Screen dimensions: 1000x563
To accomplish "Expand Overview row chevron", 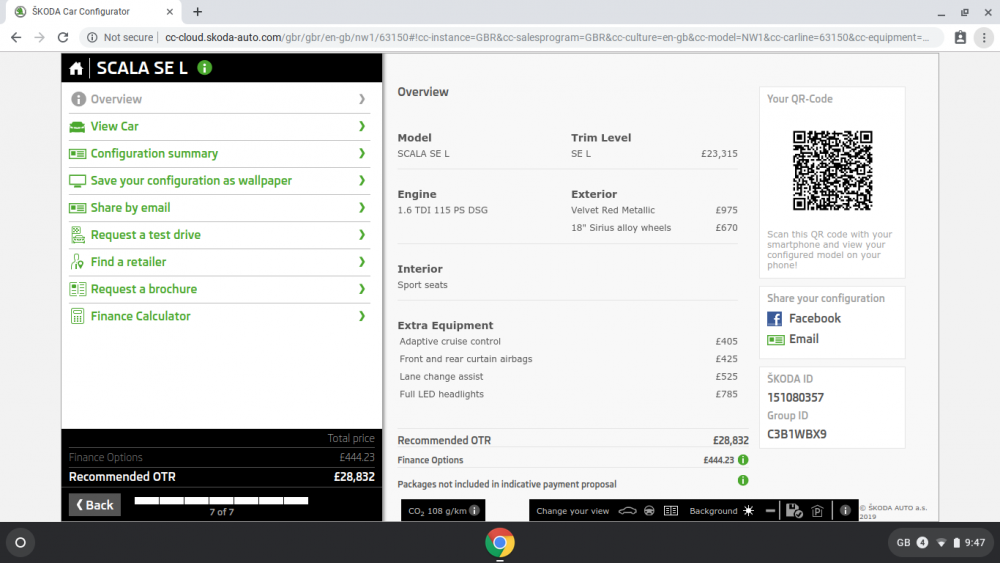I will pyautogui.click(x=362, y=99).
